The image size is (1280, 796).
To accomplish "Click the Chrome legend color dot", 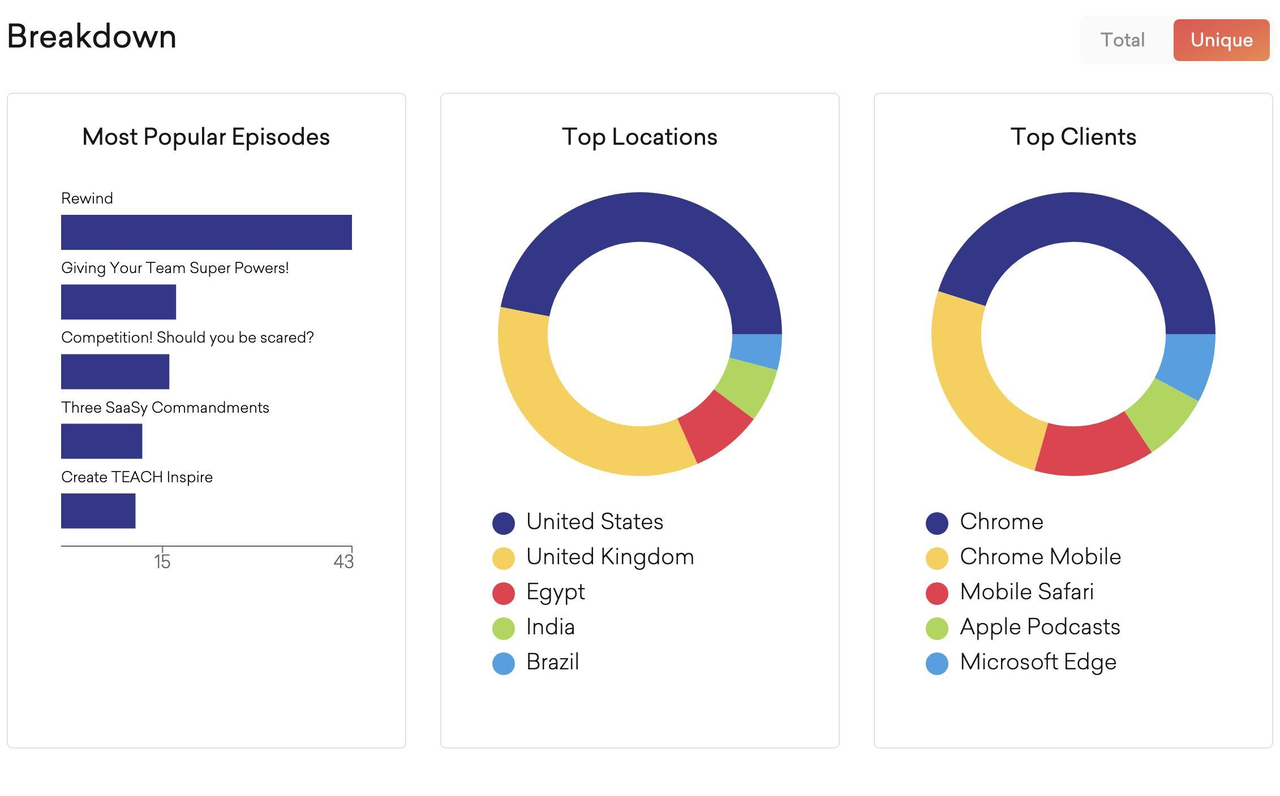I will [x=937, y=522].
